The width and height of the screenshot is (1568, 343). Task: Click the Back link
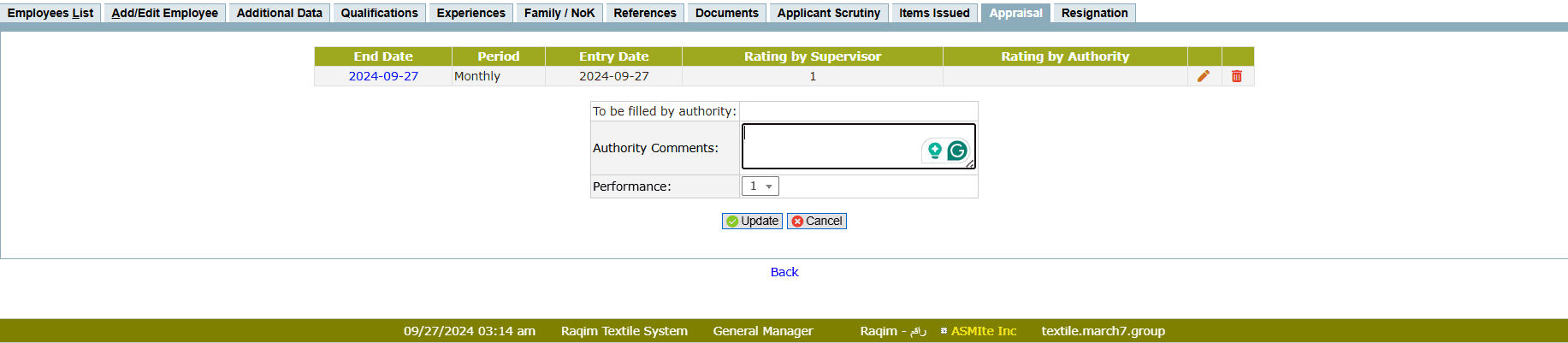coord(784,272)
